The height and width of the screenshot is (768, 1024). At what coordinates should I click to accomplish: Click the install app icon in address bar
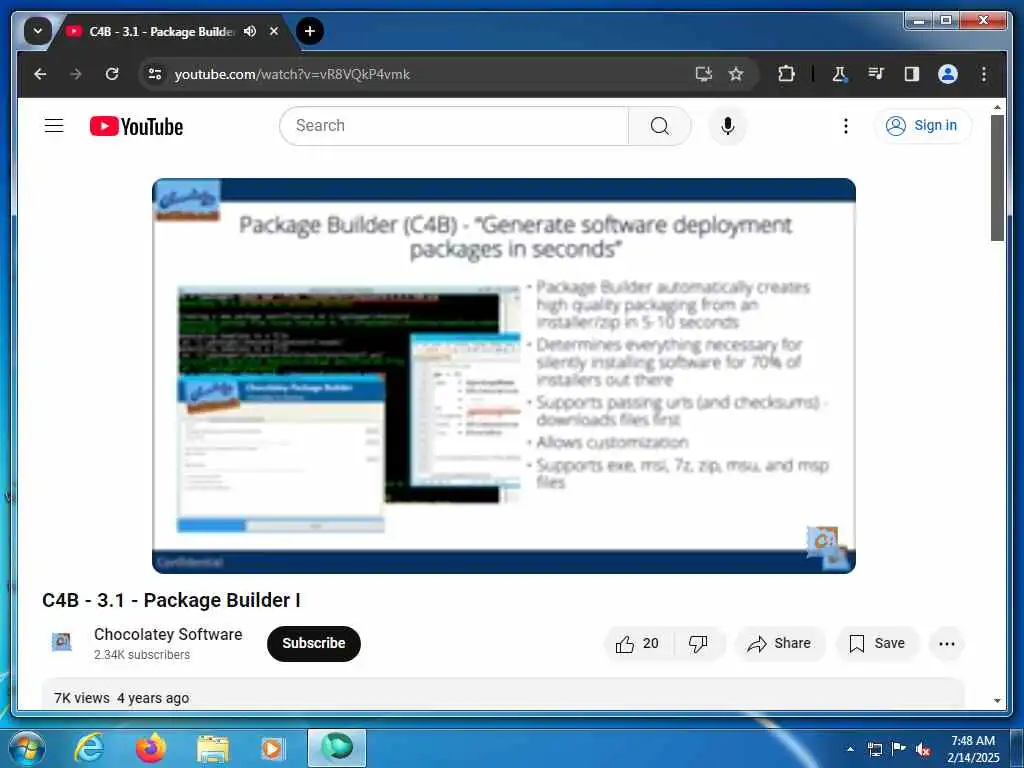click(x=703, y=74)
